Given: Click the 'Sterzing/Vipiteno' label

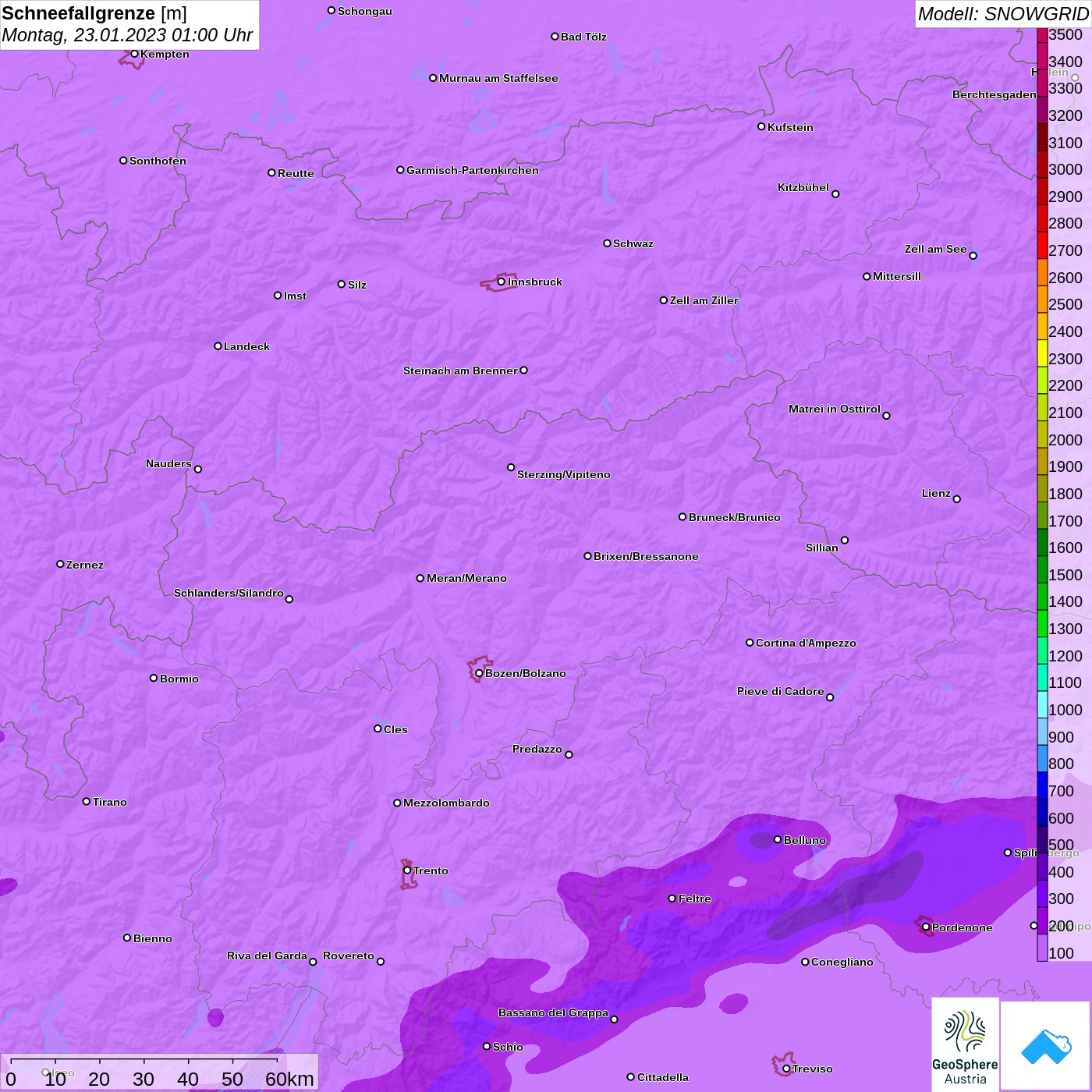Looking at the screenshot, I should (564, 474).
